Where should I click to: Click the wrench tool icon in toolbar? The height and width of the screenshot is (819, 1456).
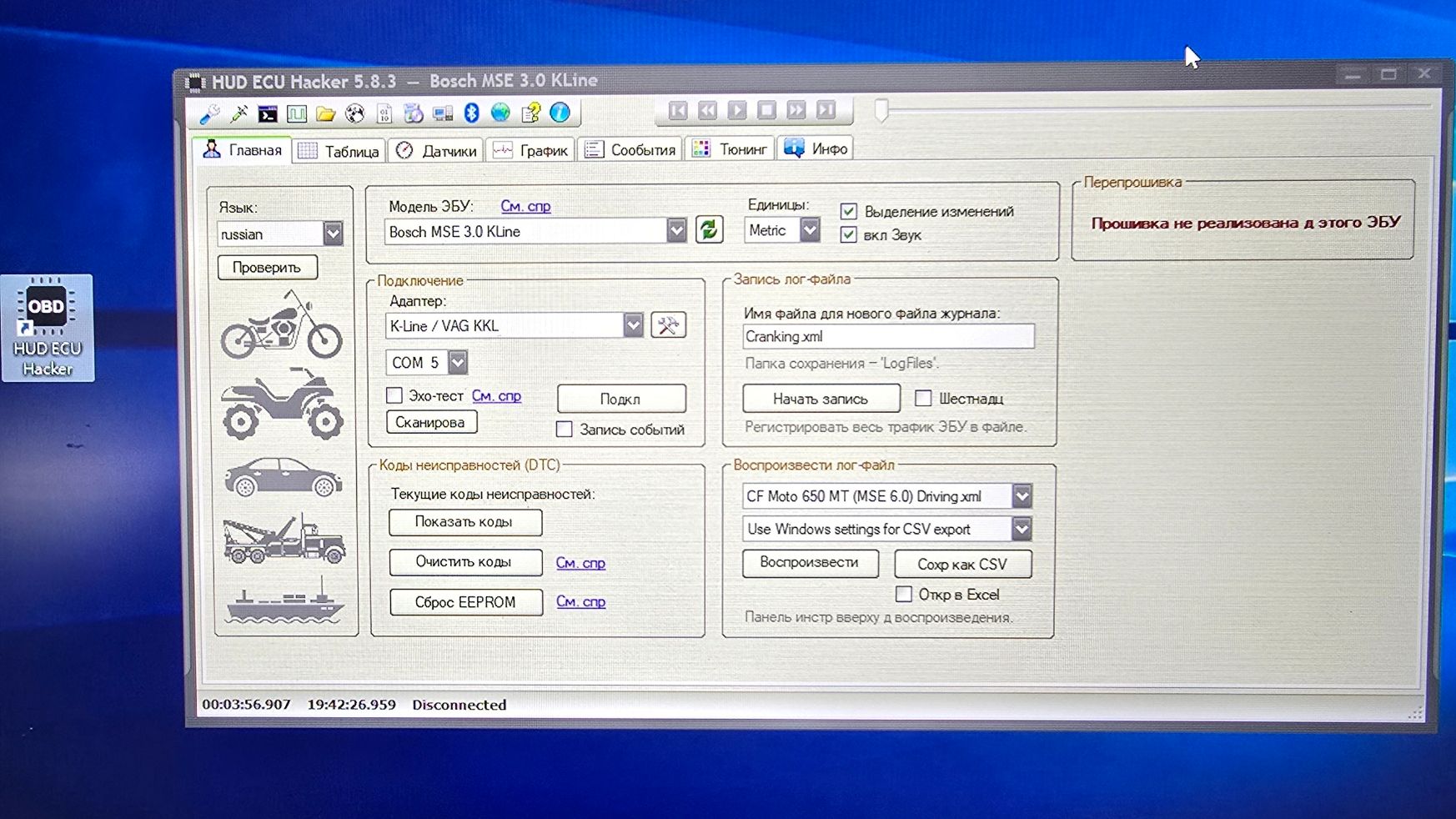pos(209,113)
